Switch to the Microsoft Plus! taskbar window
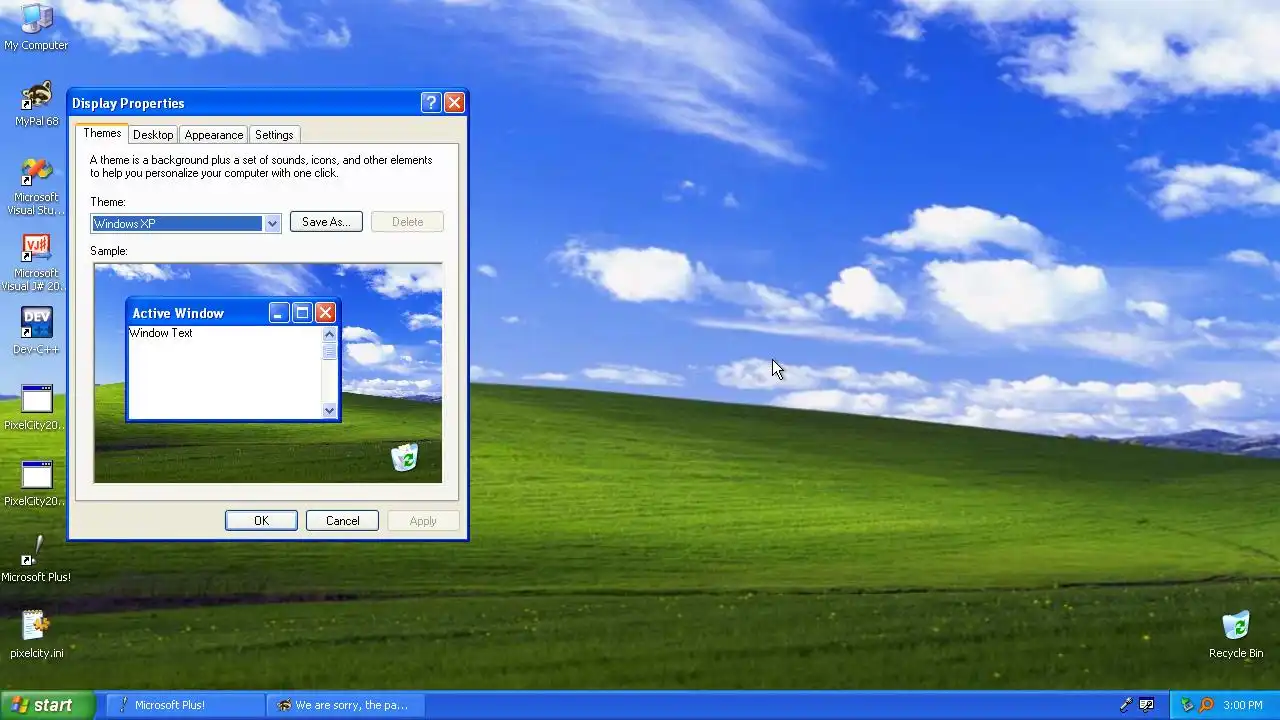Screen dimensions: 1280x720 click(186, 705)
